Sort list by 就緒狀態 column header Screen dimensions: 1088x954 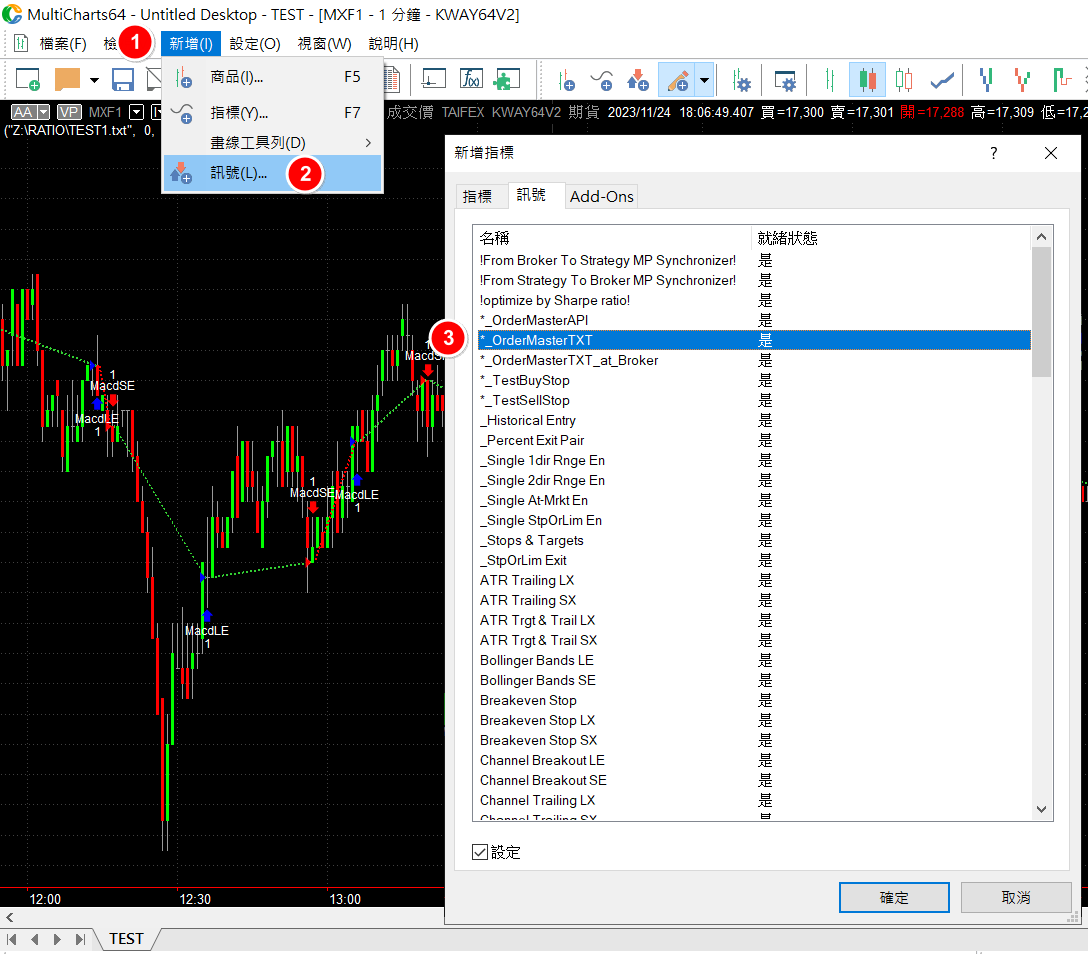click(891, 238)
